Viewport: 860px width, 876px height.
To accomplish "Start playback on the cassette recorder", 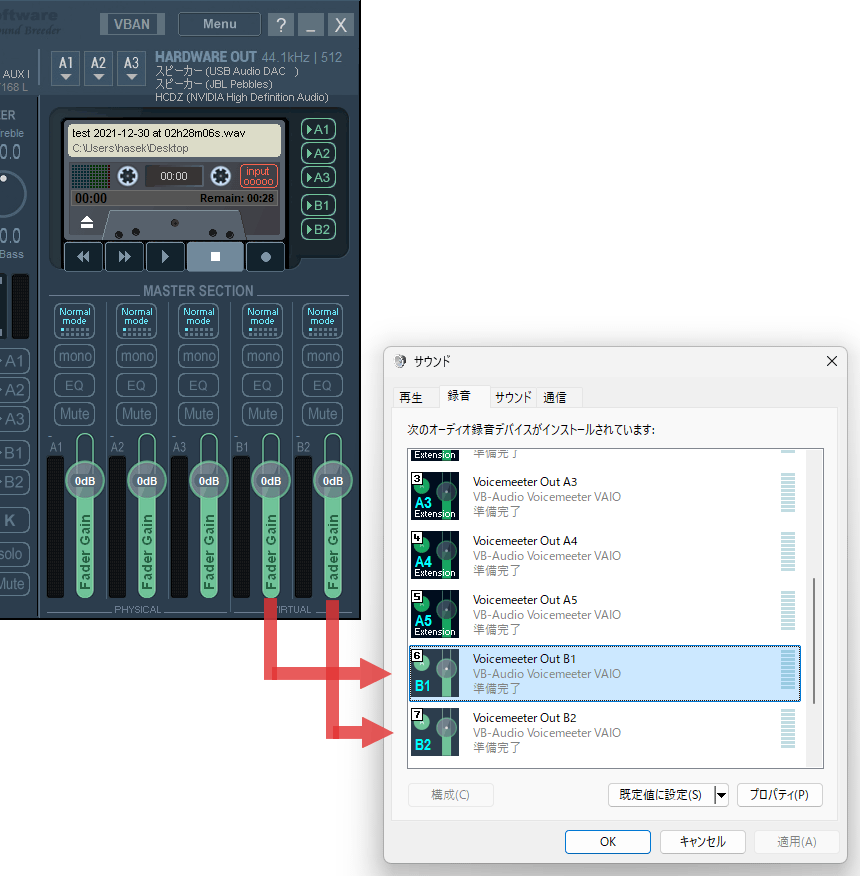I will point(165,257).
